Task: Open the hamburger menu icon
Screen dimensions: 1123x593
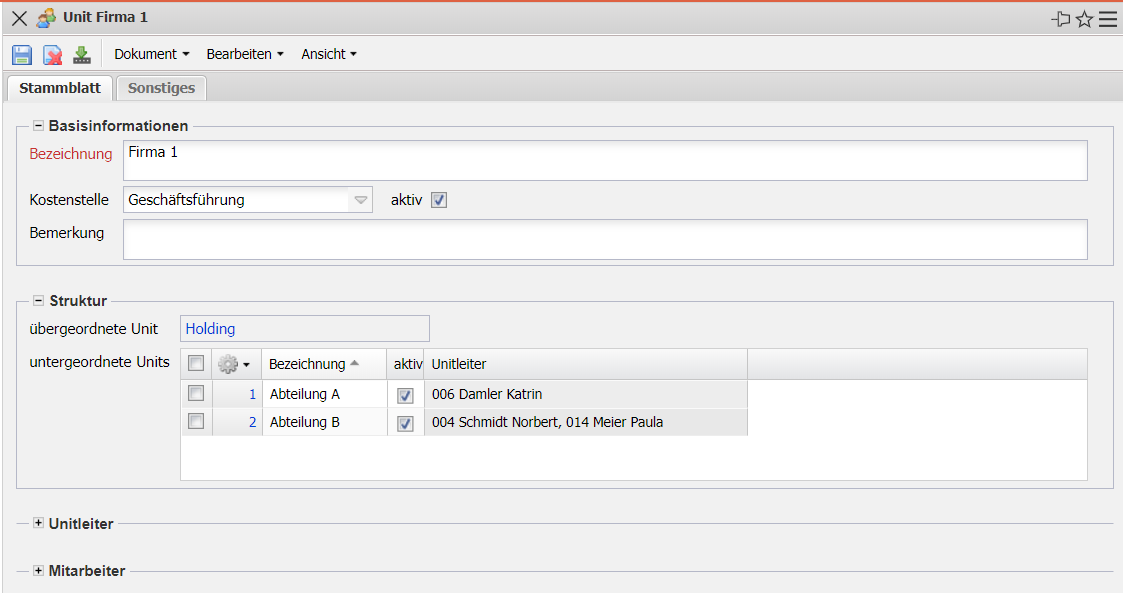Action: pyautogui.click(x=1107, y=19)
